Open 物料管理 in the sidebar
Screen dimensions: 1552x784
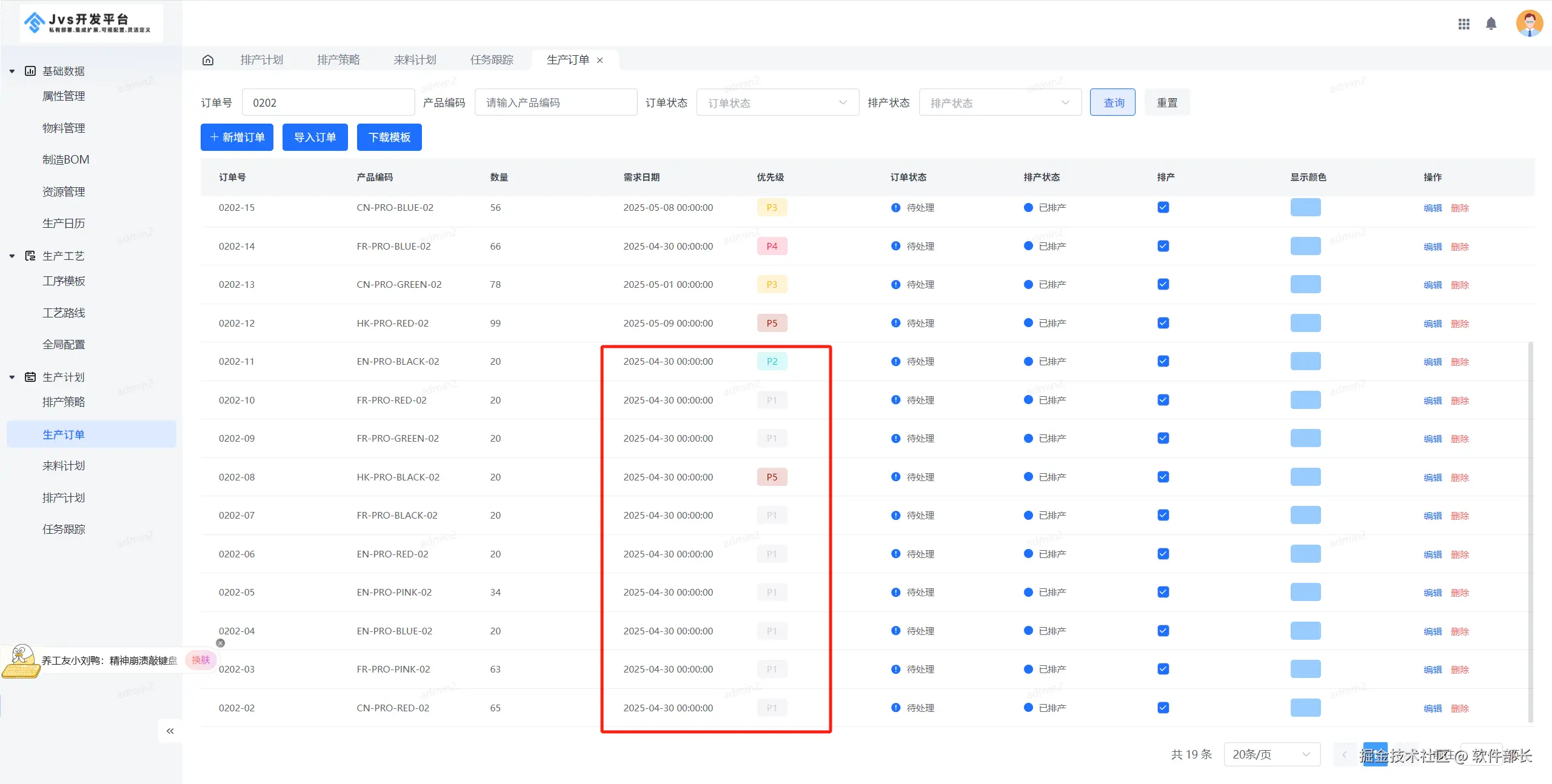tap(64, 128)
